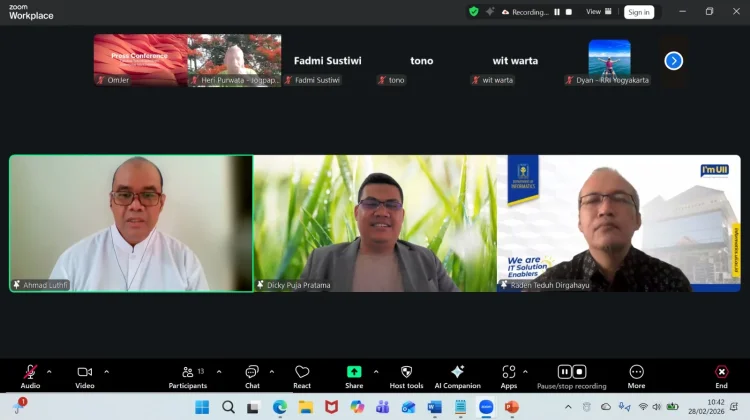Stop recording using top bar stop icon
The width and height of the screenshot is (750, 420).
(569, 12)
